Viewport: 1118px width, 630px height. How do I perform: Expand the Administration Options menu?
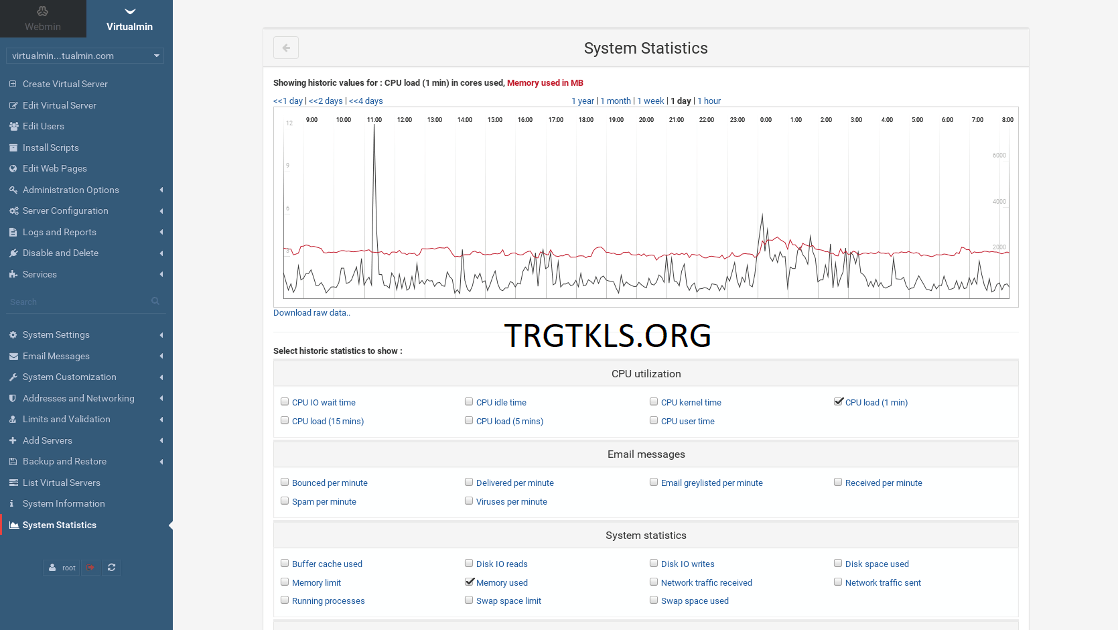70,190
